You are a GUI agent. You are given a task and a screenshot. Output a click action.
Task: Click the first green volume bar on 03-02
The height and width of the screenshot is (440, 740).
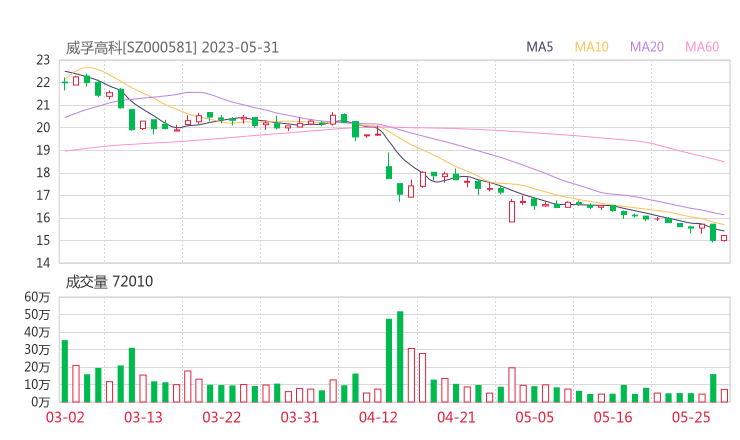pos(65,371)
